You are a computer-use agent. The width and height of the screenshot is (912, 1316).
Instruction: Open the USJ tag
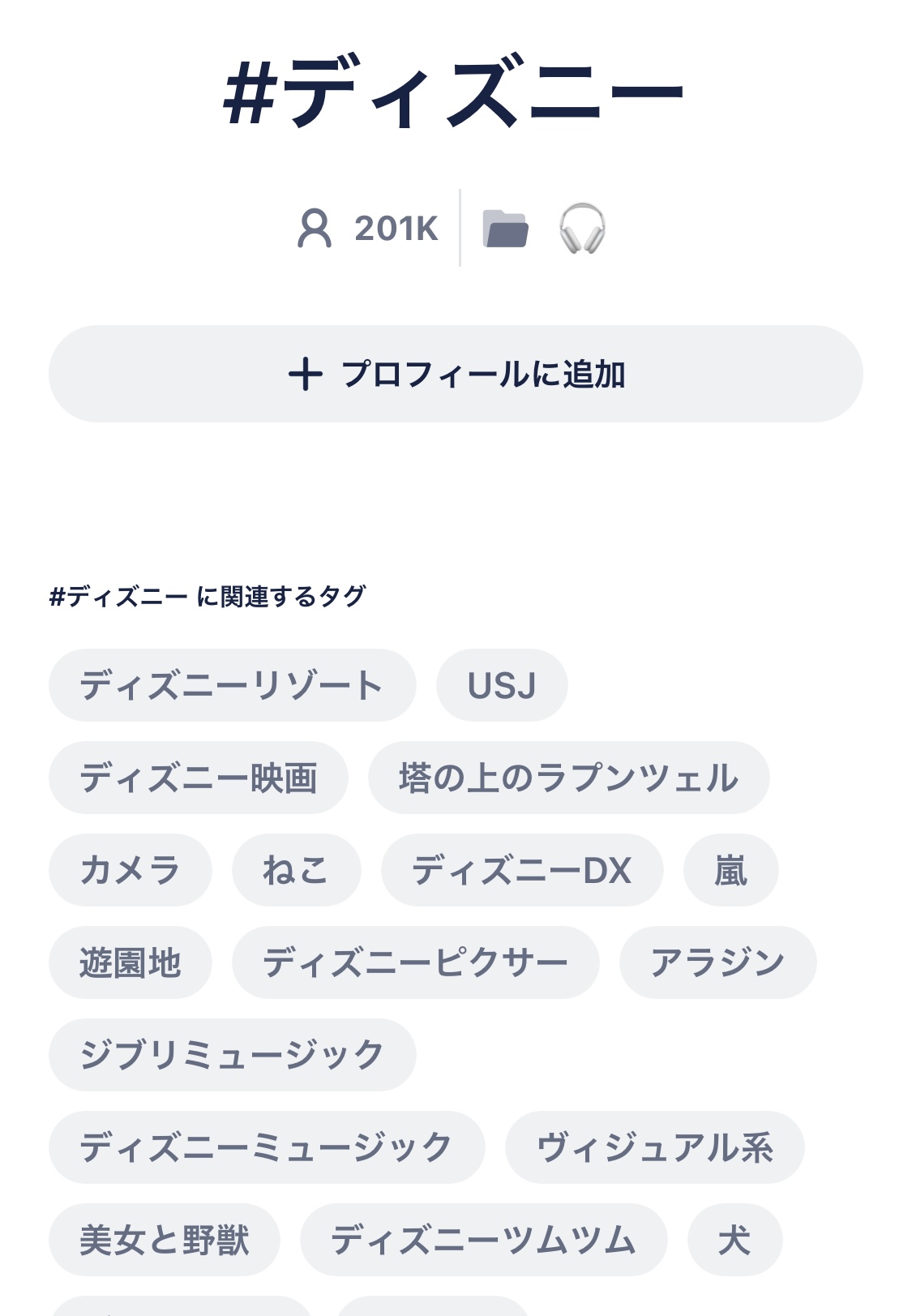pyautogui.click(x=502, y=685)
